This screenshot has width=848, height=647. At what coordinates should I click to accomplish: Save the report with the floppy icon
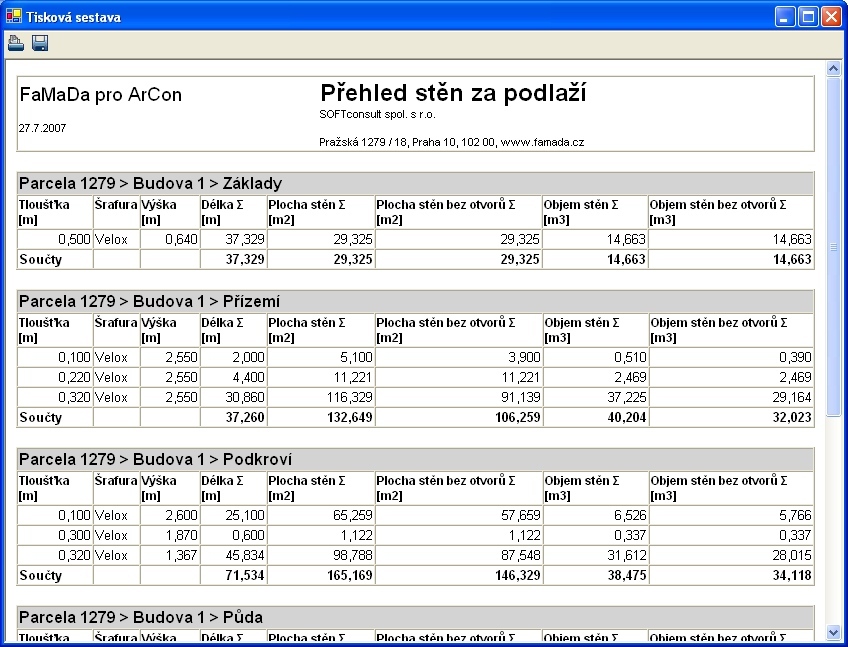point(40,43)
